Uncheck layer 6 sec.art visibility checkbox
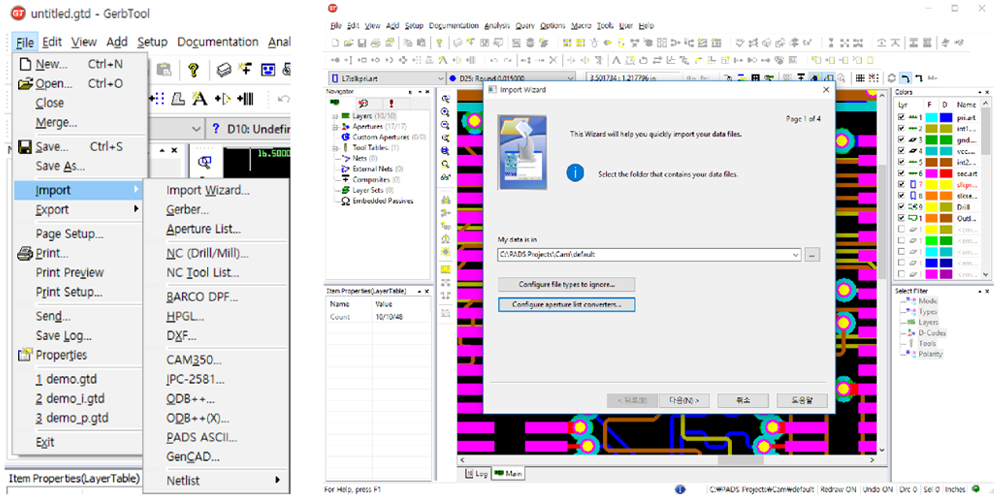The width and height of the screenshot is (999, 498). click(x=901, y=173)
